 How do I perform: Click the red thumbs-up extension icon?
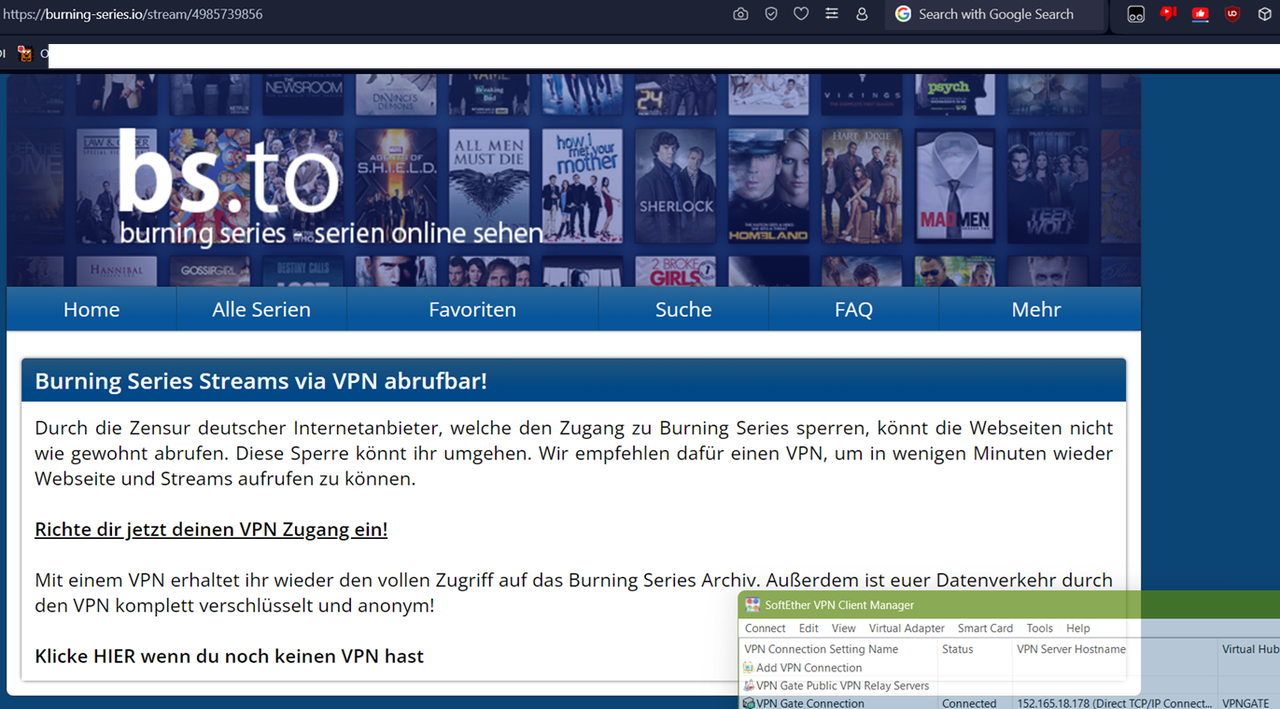coord(1200,14)
